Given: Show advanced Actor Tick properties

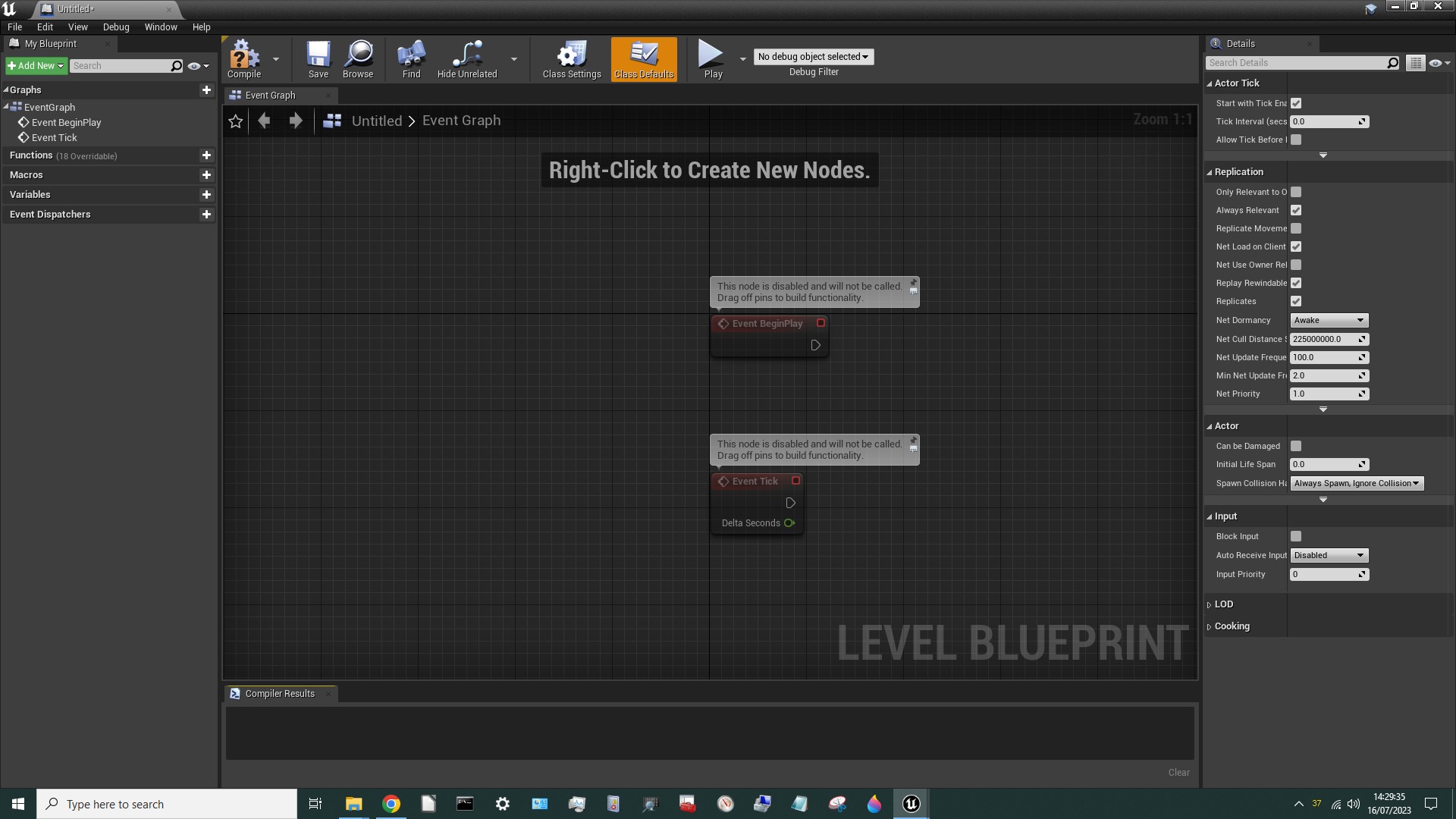Looking at the screenshot, I should [1323, 155].
